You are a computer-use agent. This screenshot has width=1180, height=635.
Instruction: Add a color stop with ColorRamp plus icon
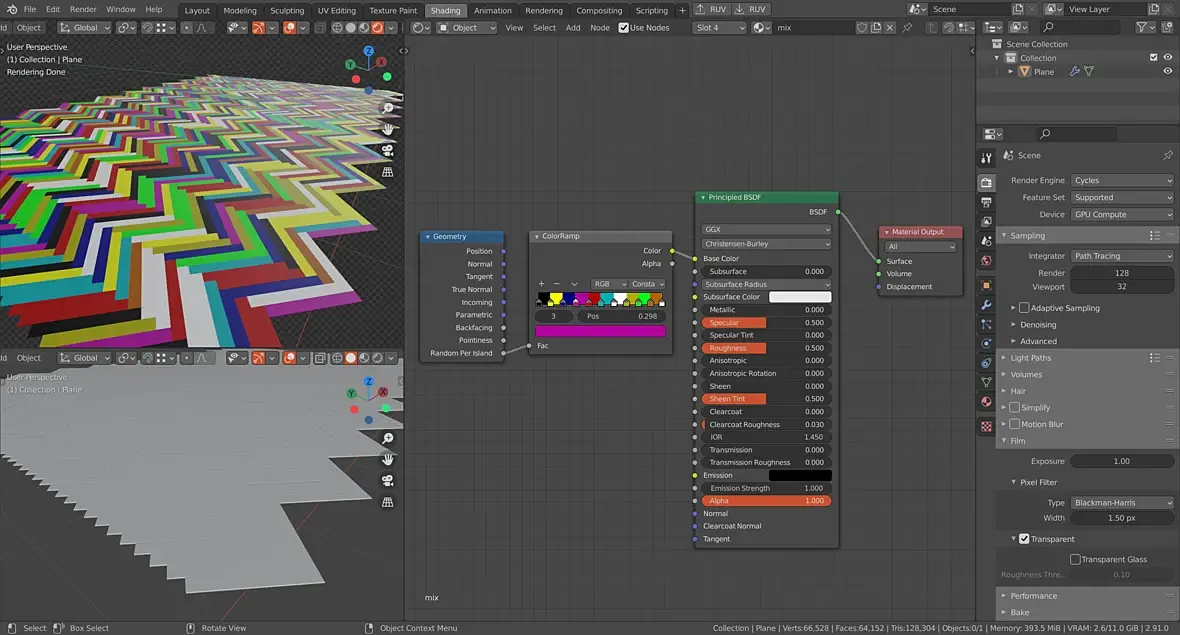point(541,284)
